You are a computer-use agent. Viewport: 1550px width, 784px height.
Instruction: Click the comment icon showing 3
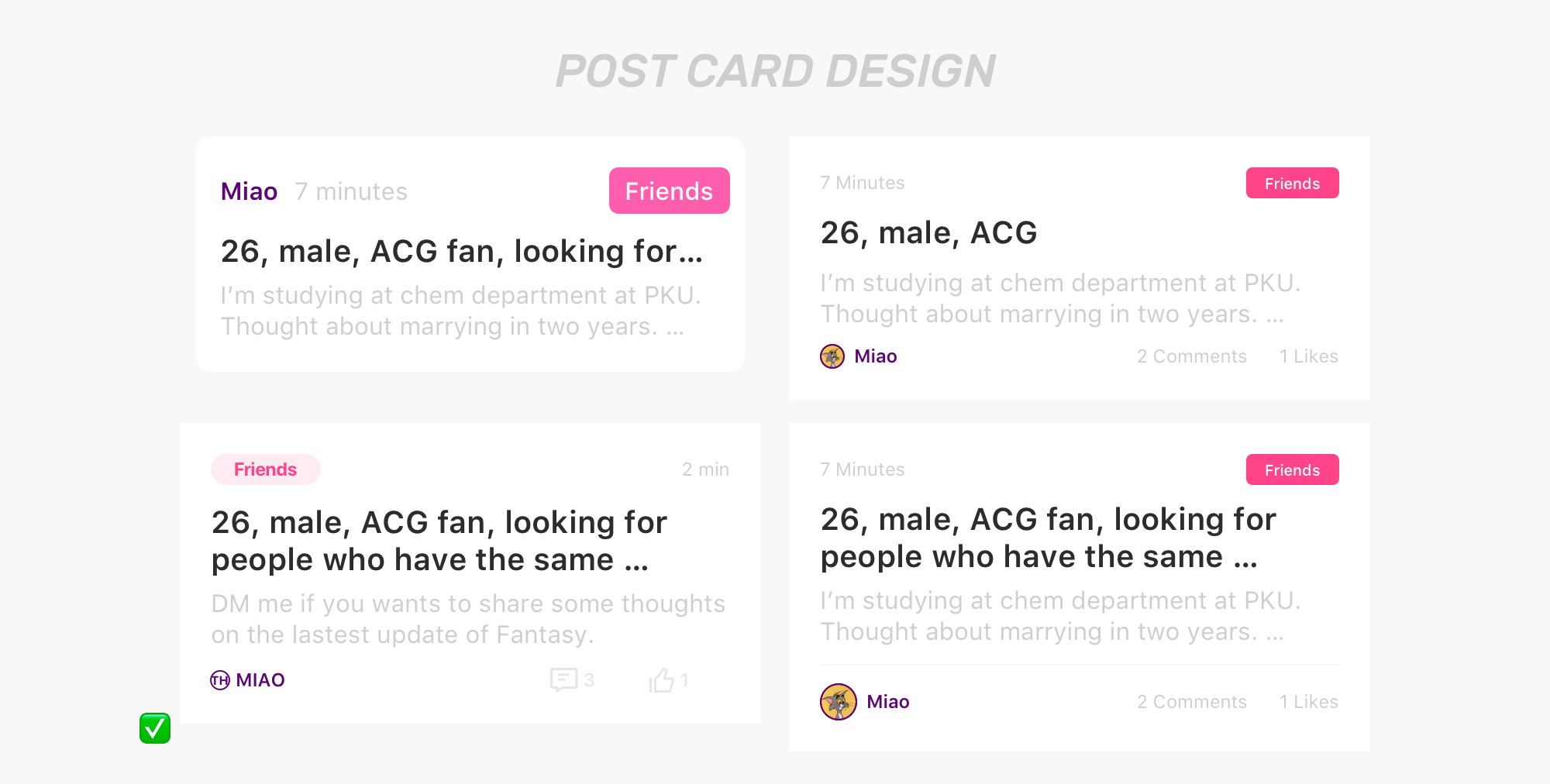(563, 679)
